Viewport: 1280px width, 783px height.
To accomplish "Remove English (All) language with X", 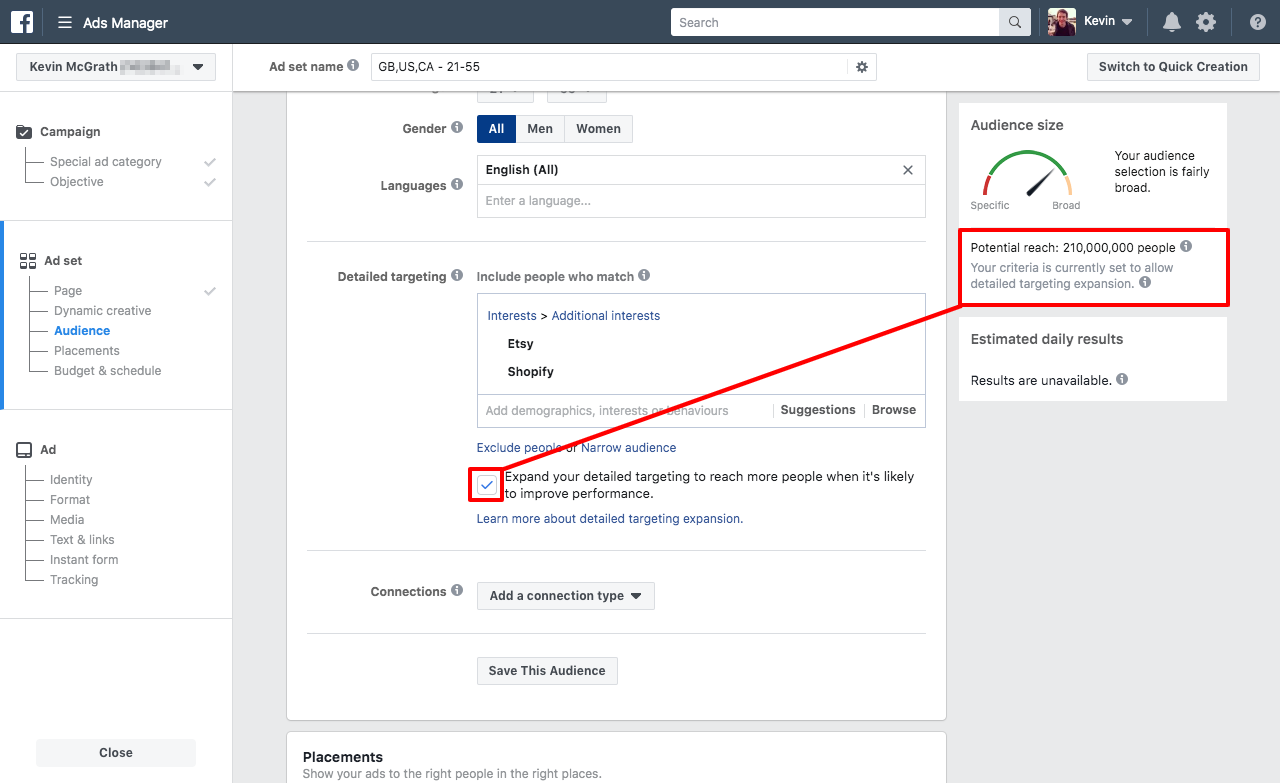I will point(908,170).
